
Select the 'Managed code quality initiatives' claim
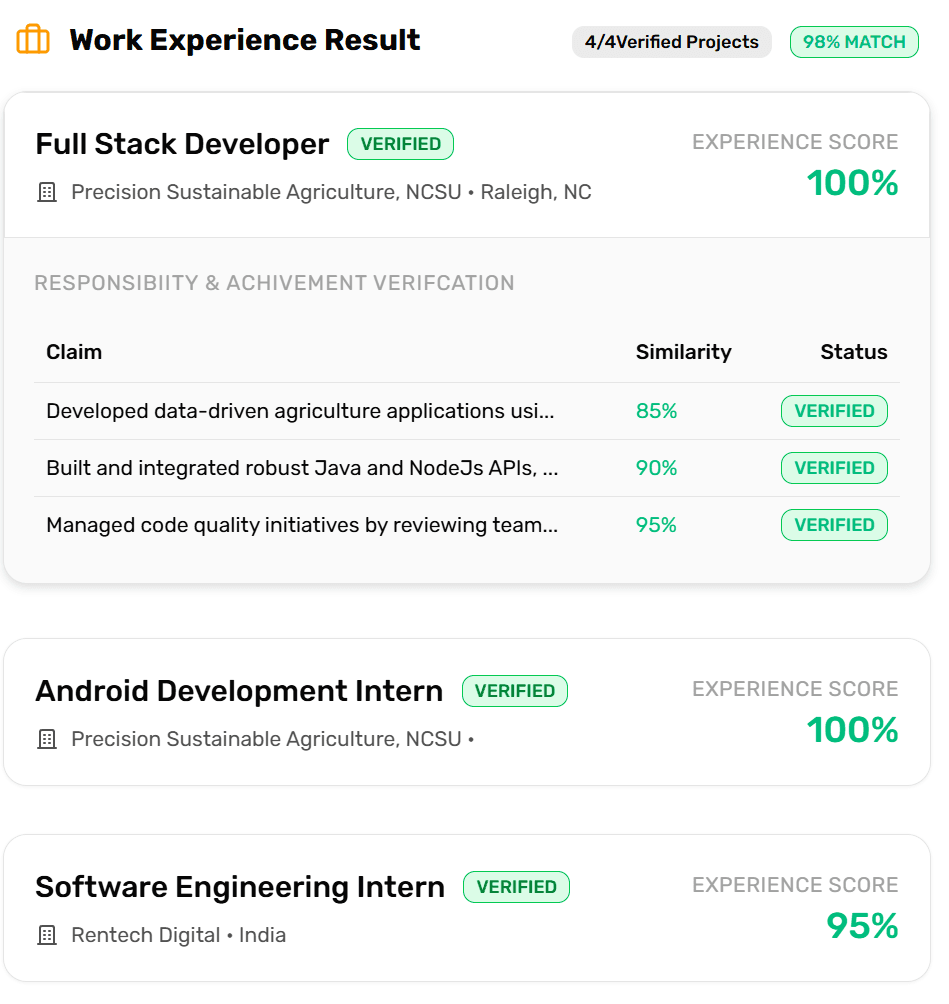point(302,525)
